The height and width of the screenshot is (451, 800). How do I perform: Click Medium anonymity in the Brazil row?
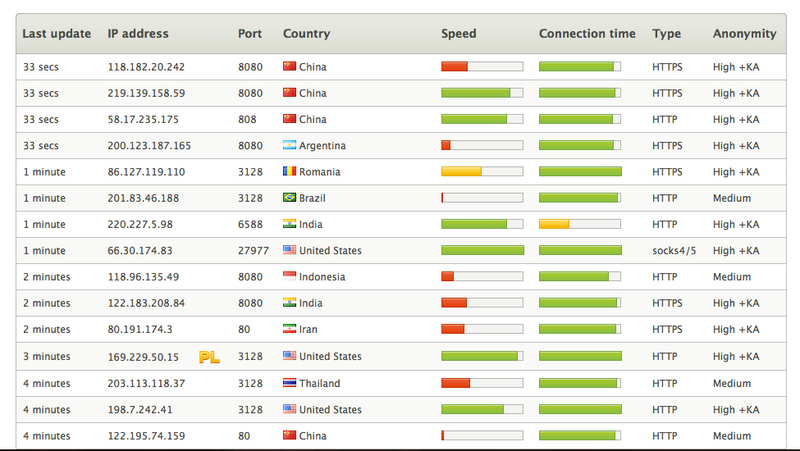(x=732, y=198)
